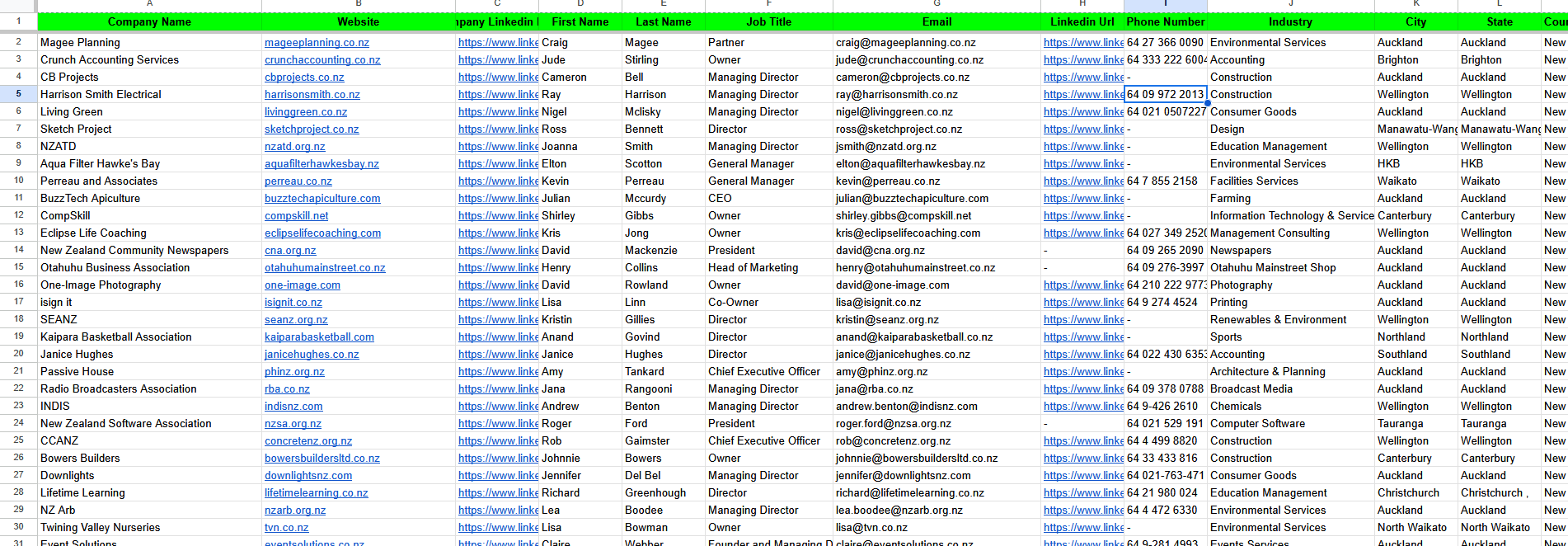Select cell Head of Marketing

[x=769, y=268]
